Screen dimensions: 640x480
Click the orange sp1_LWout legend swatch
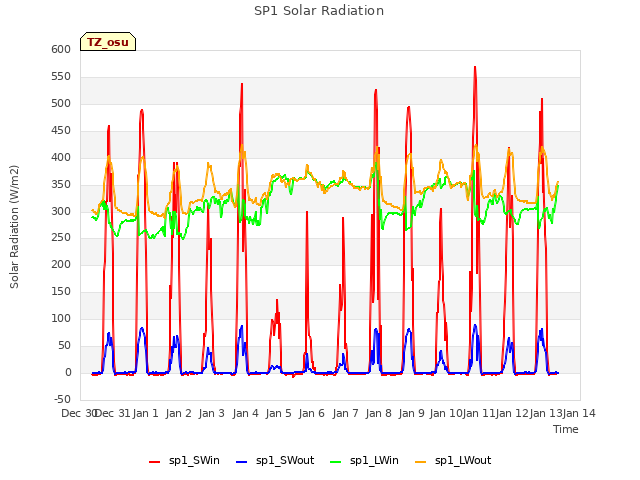tap(420, 462)
